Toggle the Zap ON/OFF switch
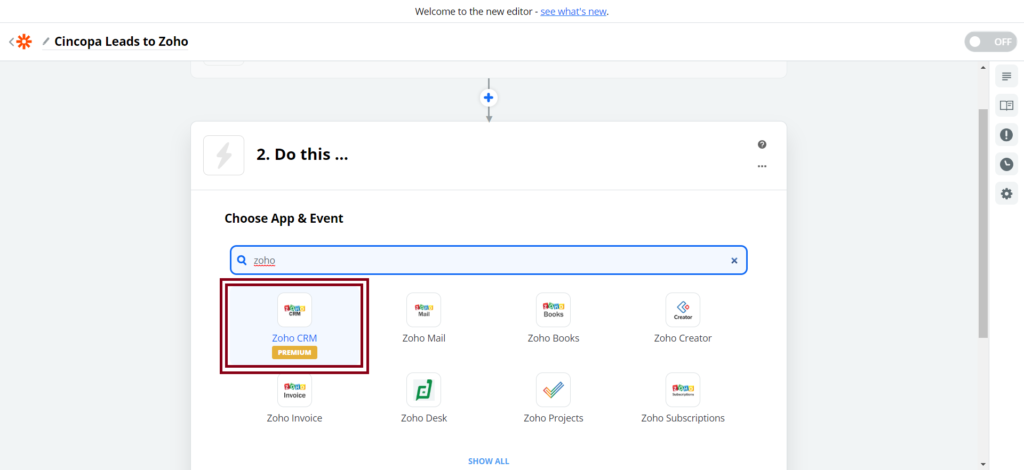Image resolution: width=1024 pixels, height=470 pixels. [989, 42]
